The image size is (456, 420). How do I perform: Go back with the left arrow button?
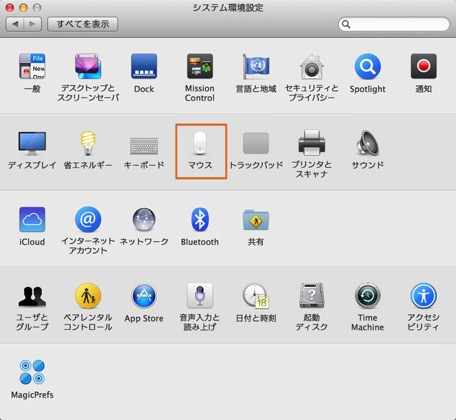[x=15, y=24]
